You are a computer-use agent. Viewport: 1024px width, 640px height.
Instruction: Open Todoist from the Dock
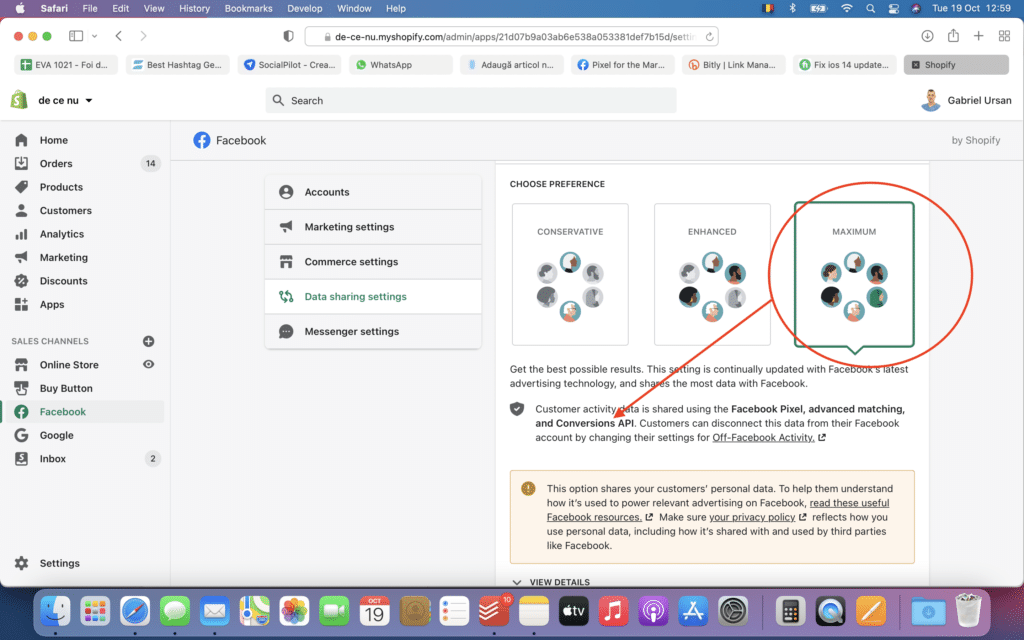click(493, 612)
